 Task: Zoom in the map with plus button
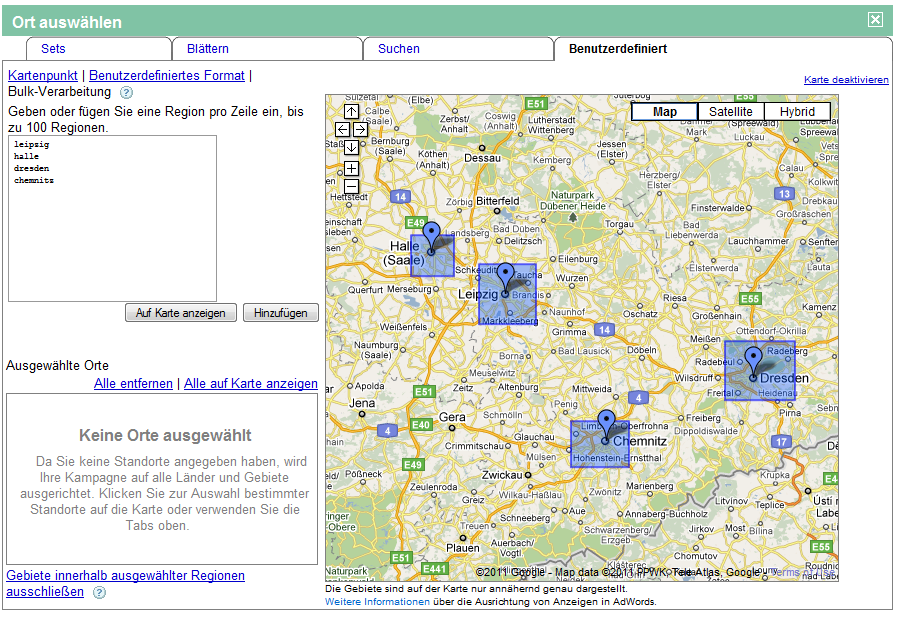pyautogui.click(x=351, y=168)
